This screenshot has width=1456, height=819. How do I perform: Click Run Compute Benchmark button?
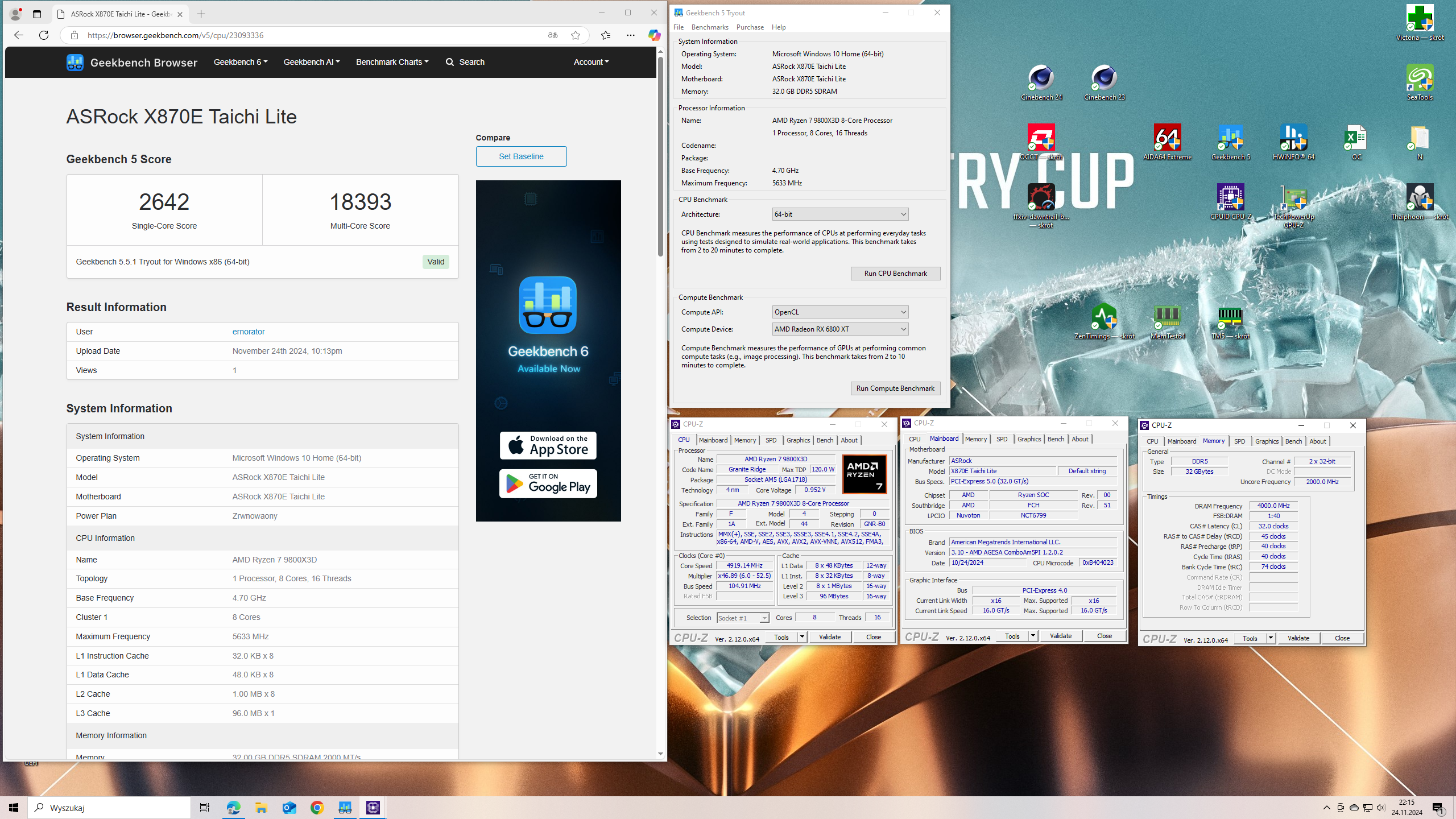pos(895,388)
